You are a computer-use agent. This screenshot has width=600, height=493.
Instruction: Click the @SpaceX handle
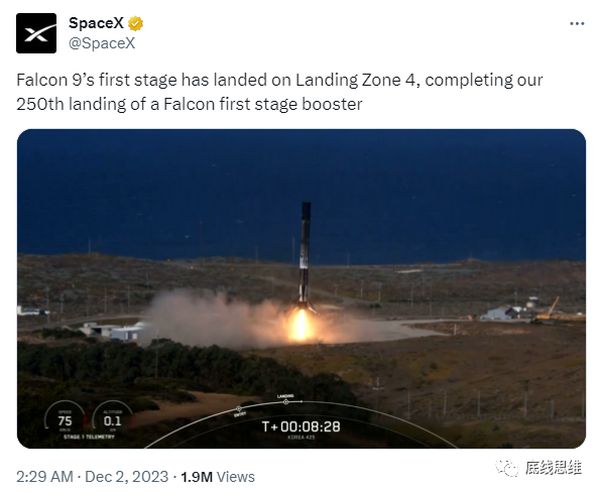[x=101, y=43]
